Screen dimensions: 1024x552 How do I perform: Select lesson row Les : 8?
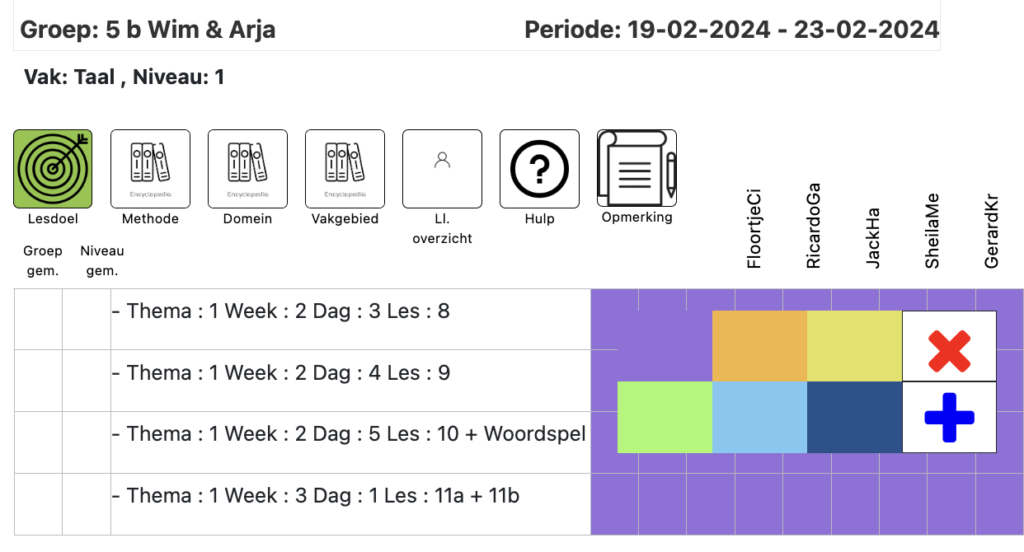click(281, 312)
